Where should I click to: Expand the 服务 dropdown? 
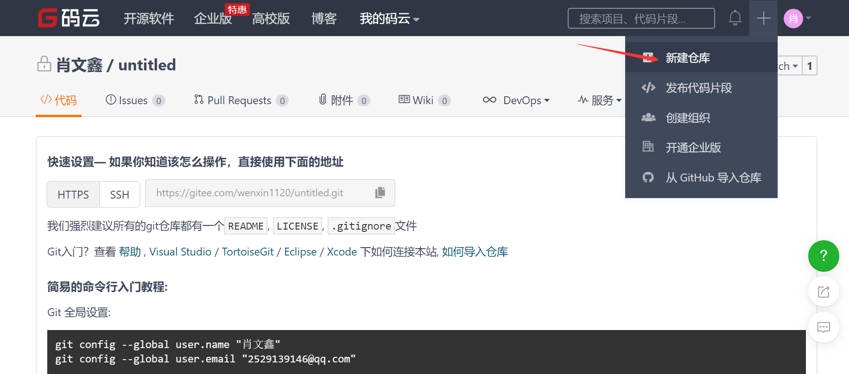pos(599,100)
